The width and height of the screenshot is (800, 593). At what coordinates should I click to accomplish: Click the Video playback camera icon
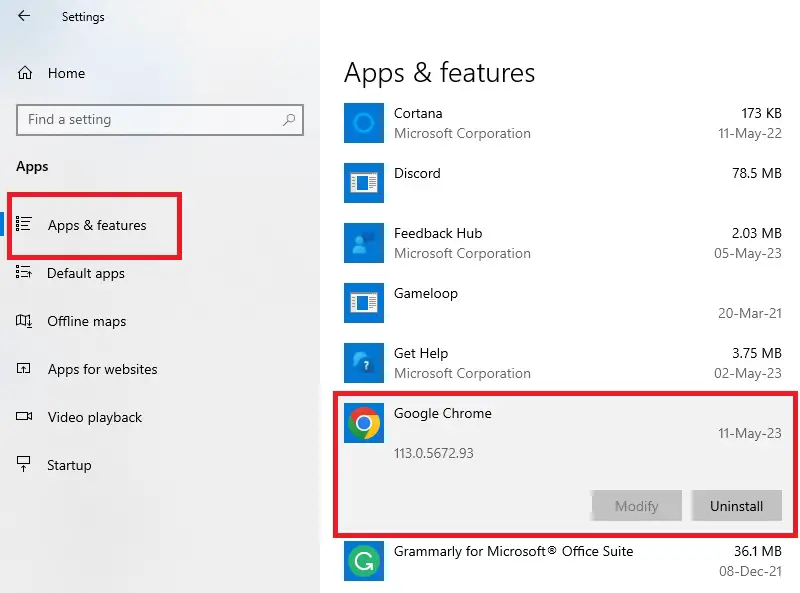point(24,416)
